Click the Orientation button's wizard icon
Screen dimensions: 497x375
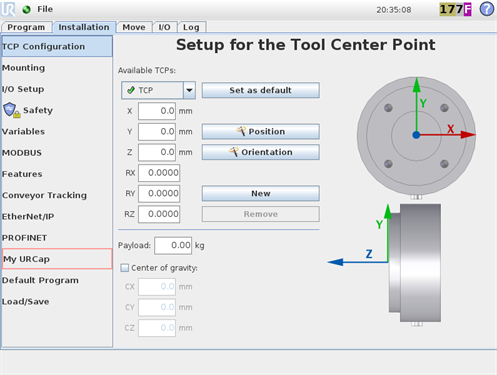point(234,152)
